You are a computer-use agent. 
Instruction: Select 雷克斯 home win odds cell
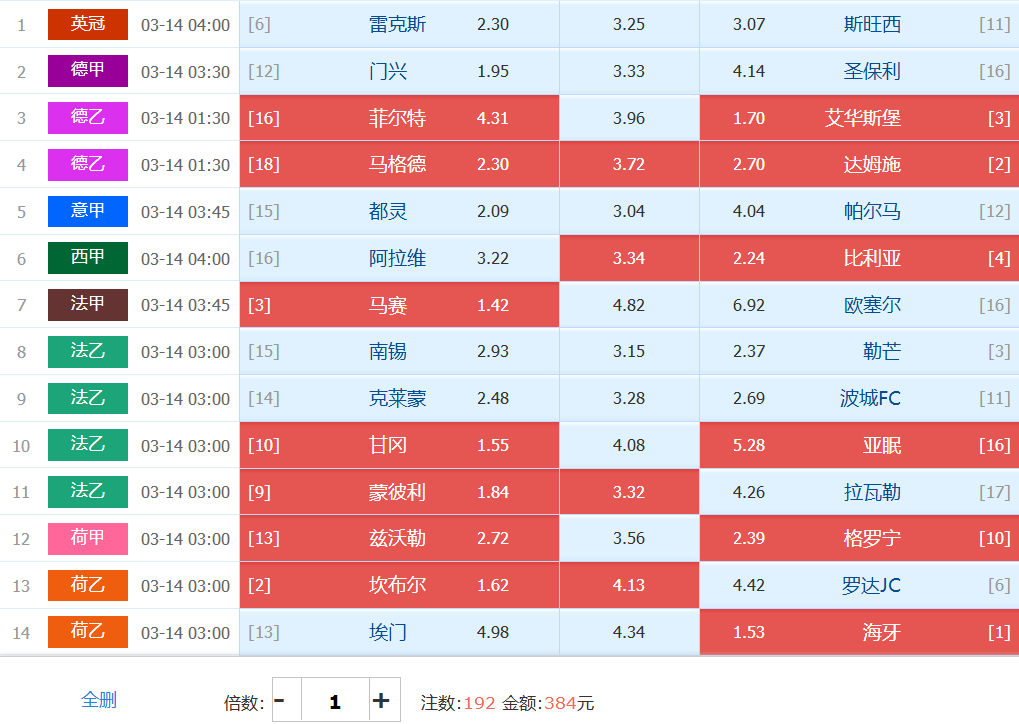399,24
